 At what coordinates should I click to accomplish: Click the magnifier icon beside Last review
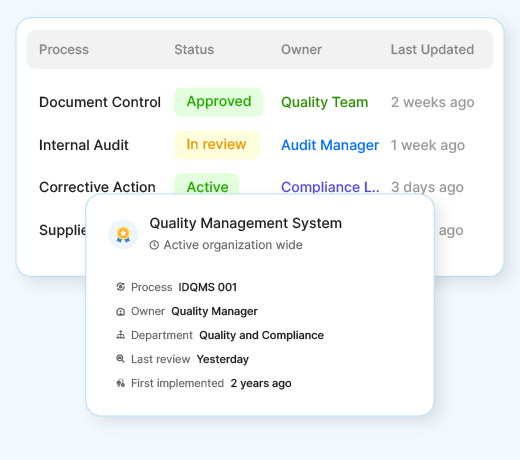tap(120, 359)
